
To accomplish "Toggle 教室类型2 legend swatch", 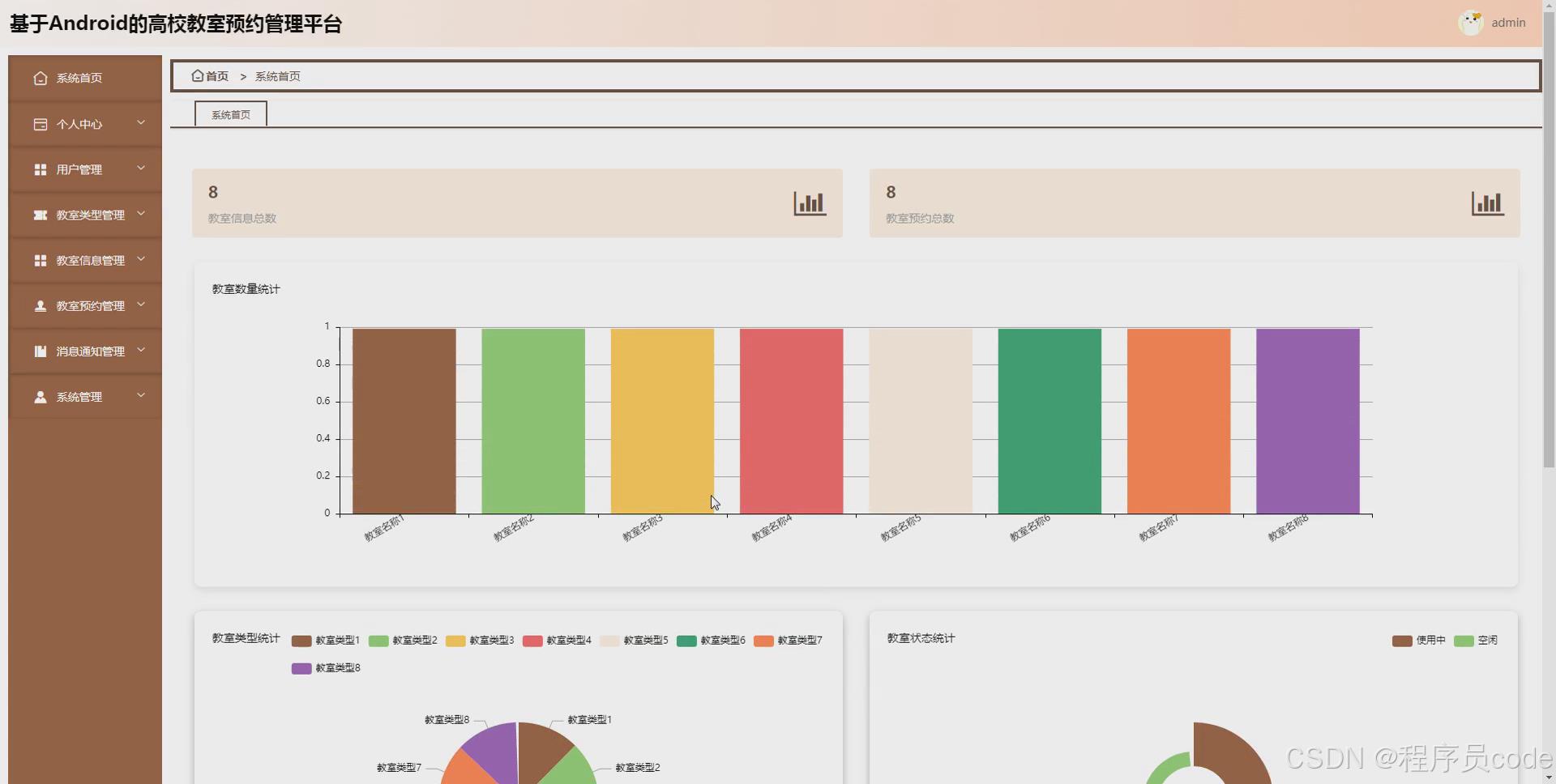I will tap(378, 641).
